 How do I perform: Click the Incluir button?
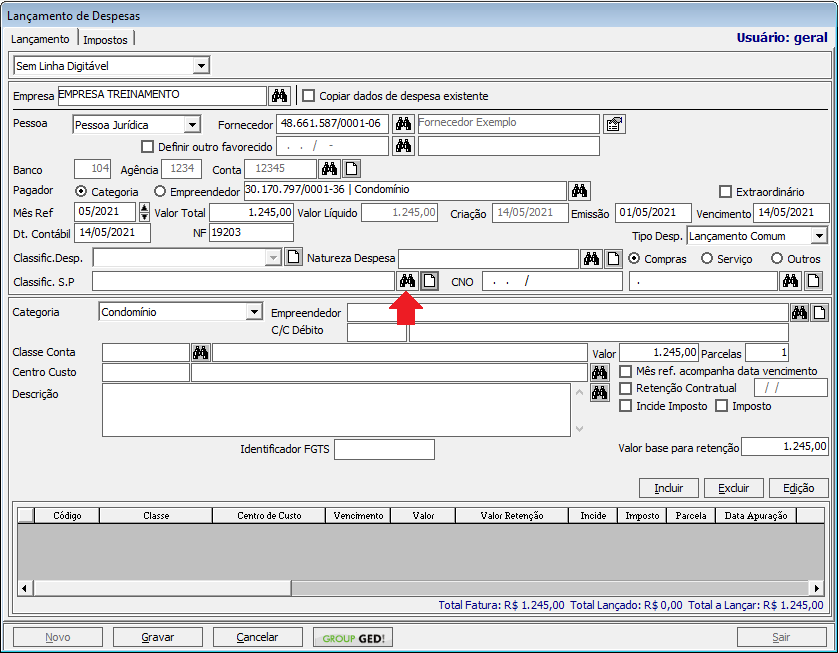pos(669,488)
